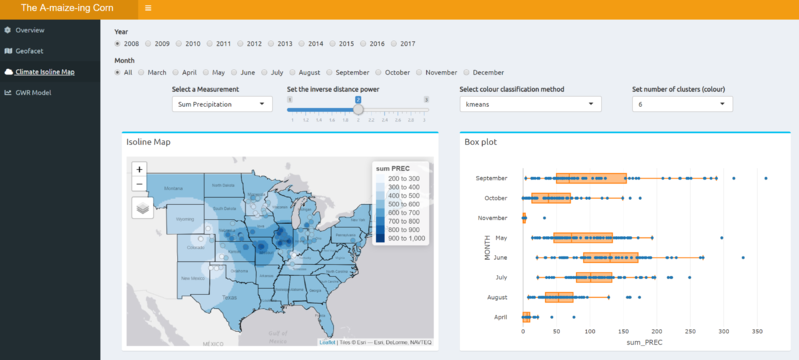Select year 2017
This screenshot has height=360, width=799.
click(x=394, y=44)
